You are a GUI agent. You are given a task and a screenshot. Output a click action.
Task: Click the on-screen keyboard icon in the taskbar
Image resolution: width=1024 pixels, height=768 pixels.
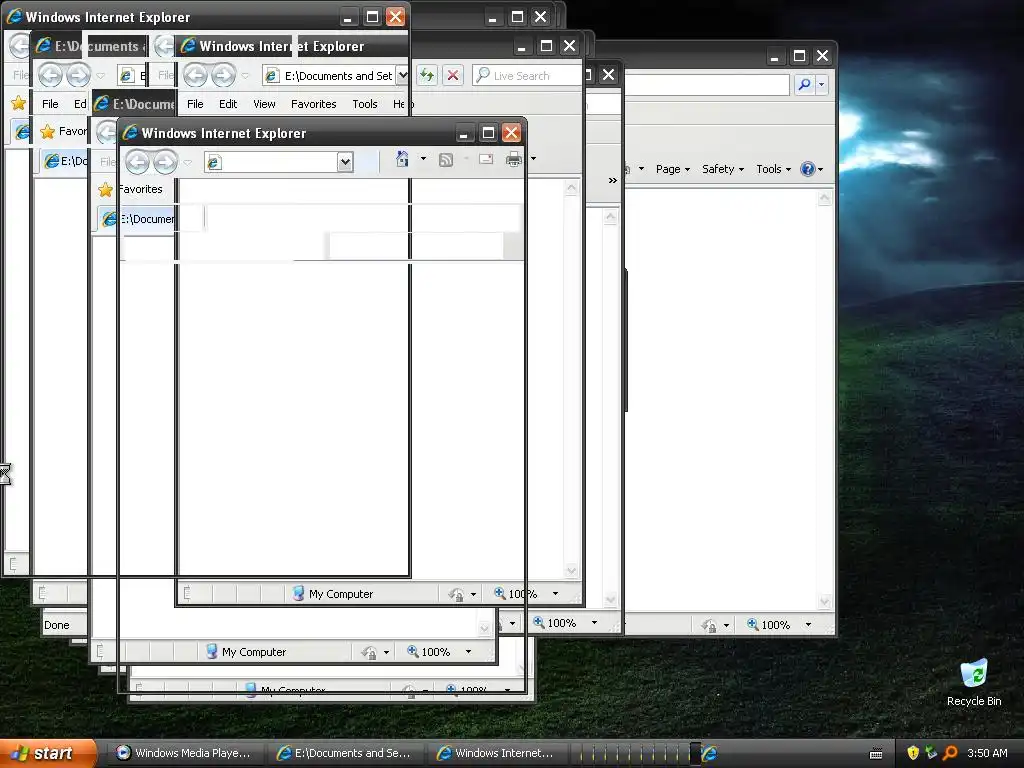tap(876, 754)
